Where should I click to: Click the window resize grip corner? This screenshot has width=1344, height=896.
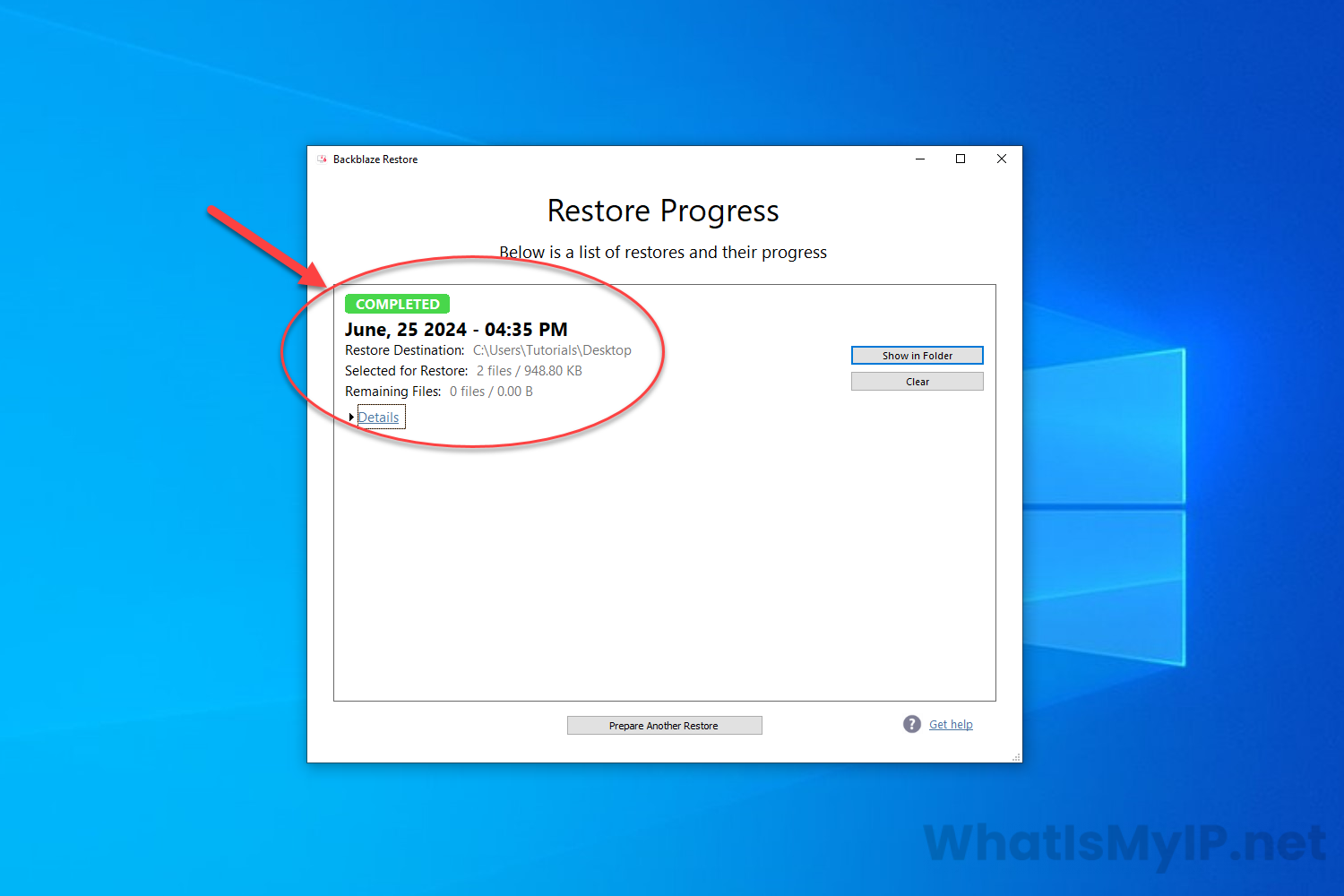pyautogui.click(x=1016, y=757)
